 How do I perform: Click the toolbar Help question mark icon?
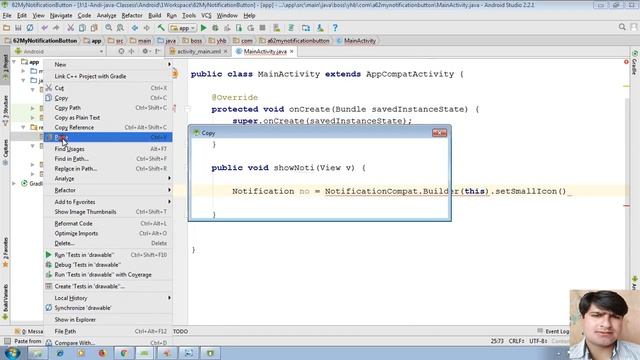(x=335, y=28)
